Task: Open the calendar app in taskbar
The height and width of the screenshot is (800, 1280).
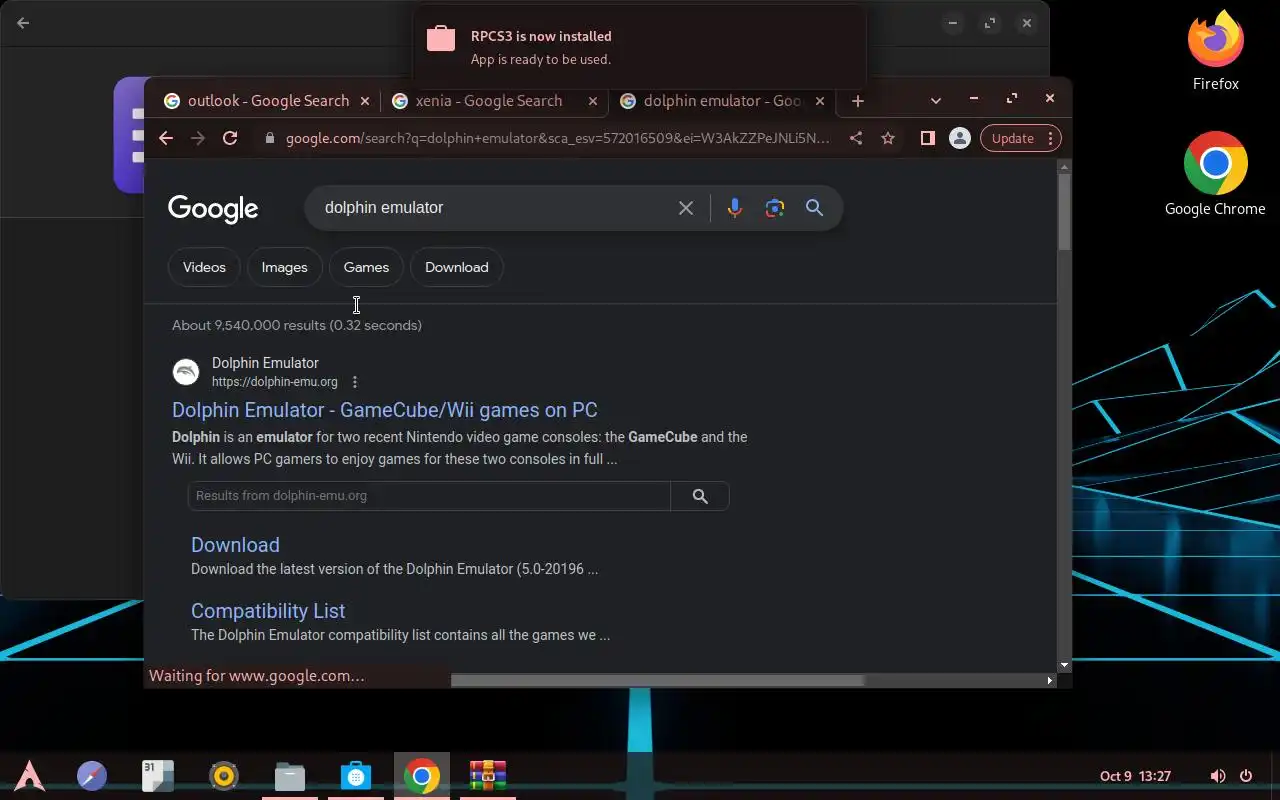Action: click(x=158, y=776)
